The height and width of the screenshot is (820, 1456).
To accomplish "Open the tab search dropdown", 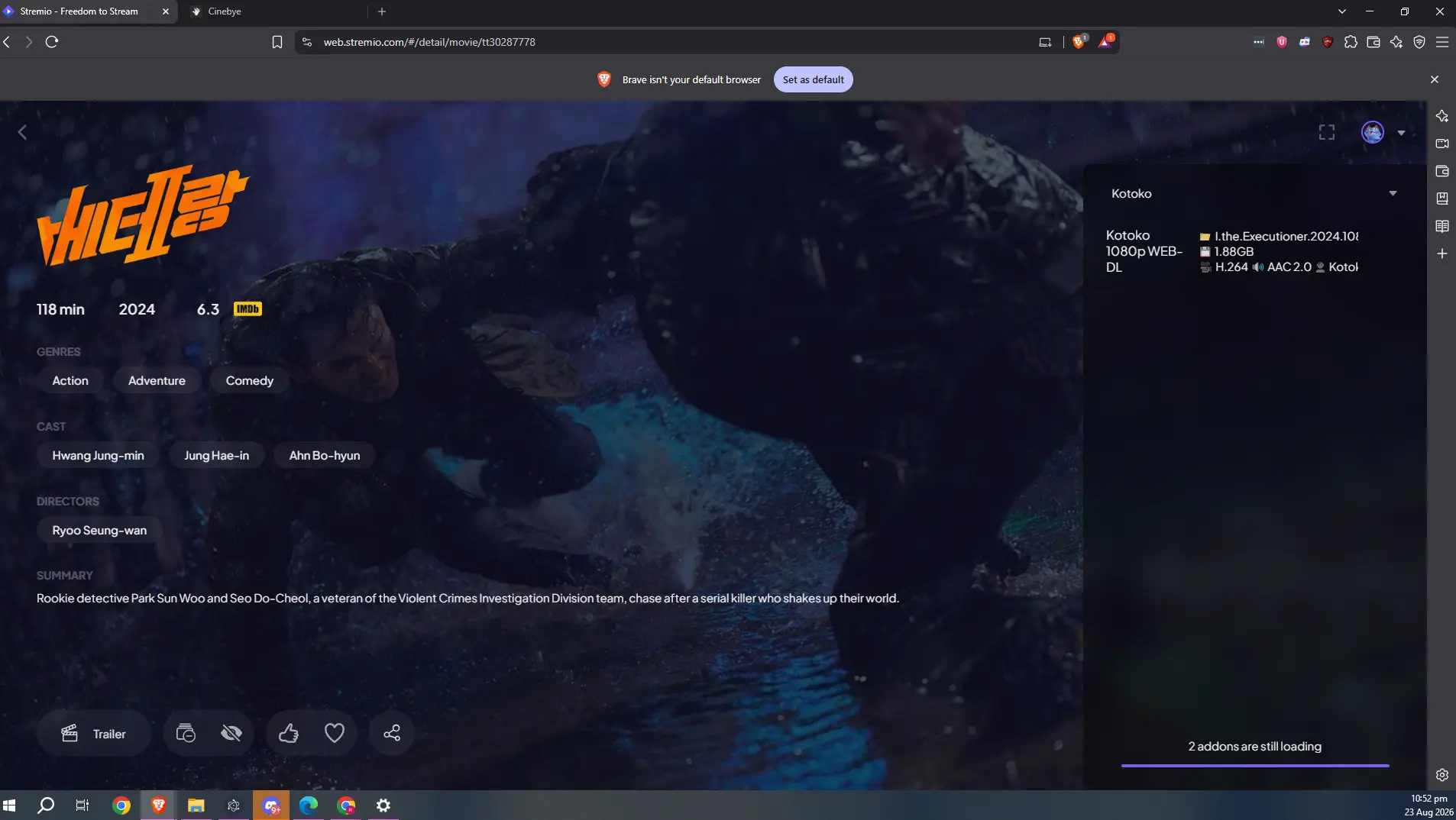I will 1342,11.
